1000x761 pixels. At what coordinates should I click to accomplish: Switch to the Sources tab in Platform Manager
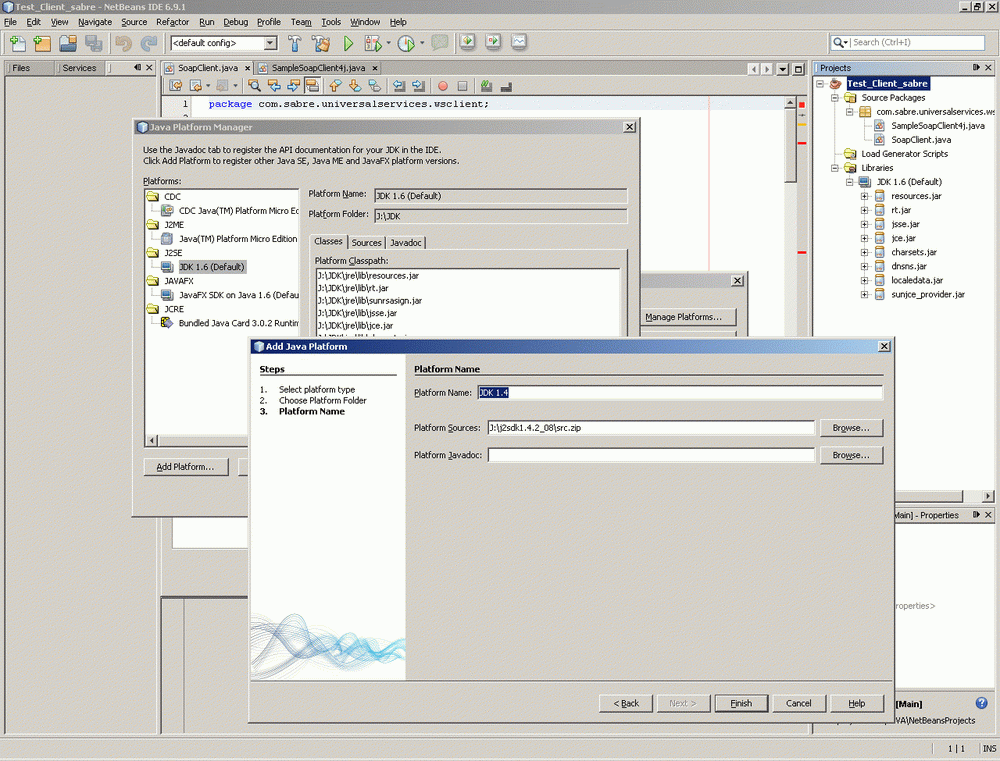pyautogui.click(x=366, y=242)
